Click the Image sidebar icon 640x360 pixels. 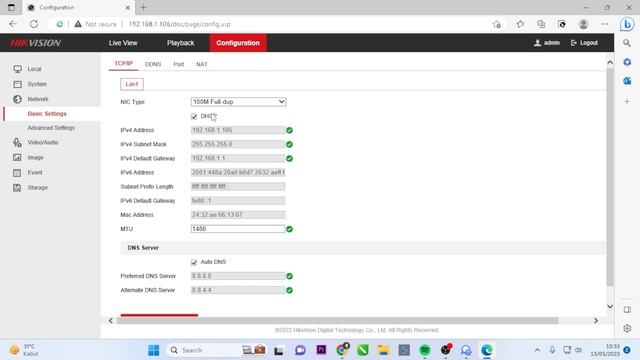[x=17, y=158]
